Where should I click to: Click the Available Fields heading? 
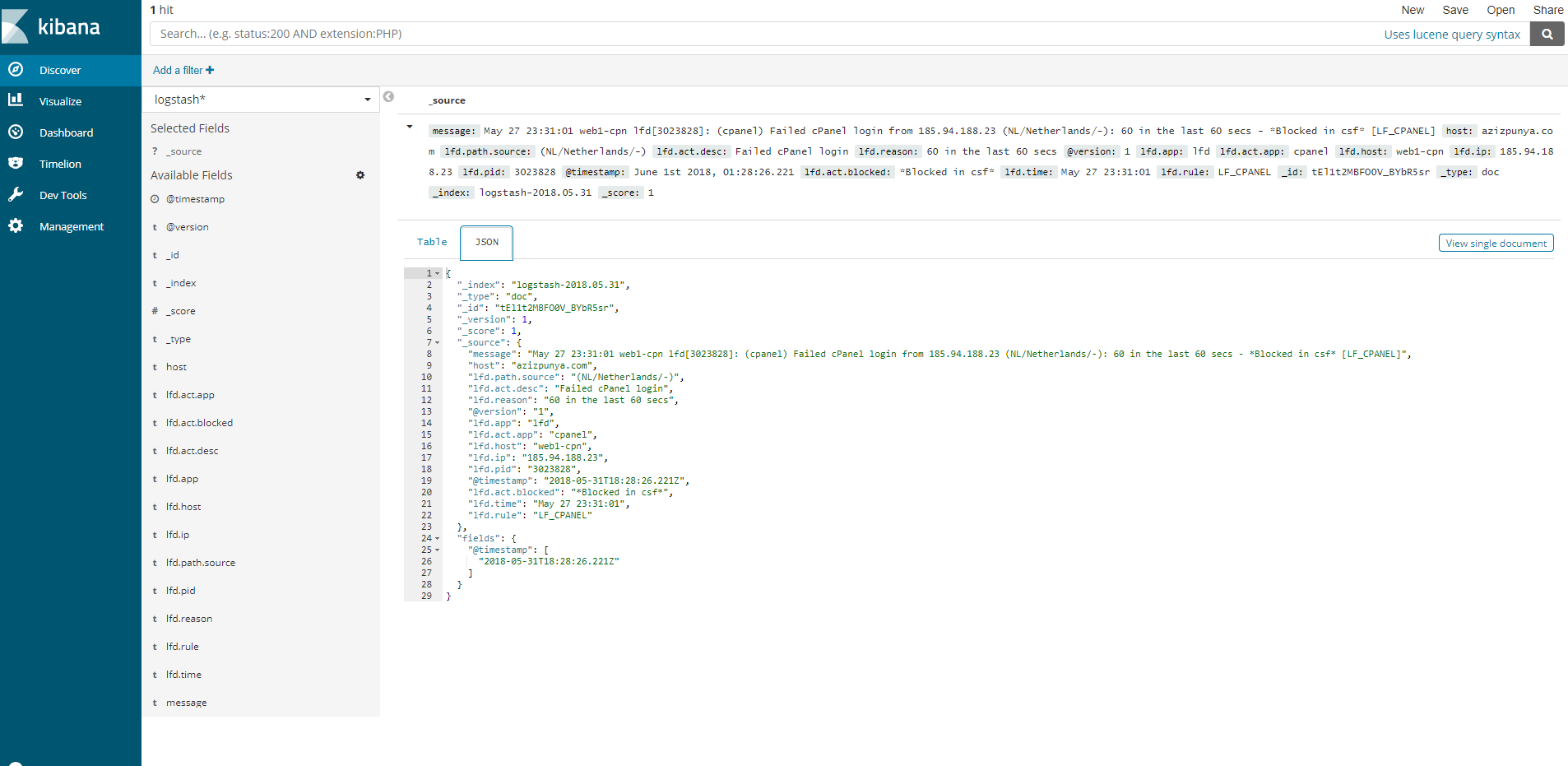tap(192, 175)
